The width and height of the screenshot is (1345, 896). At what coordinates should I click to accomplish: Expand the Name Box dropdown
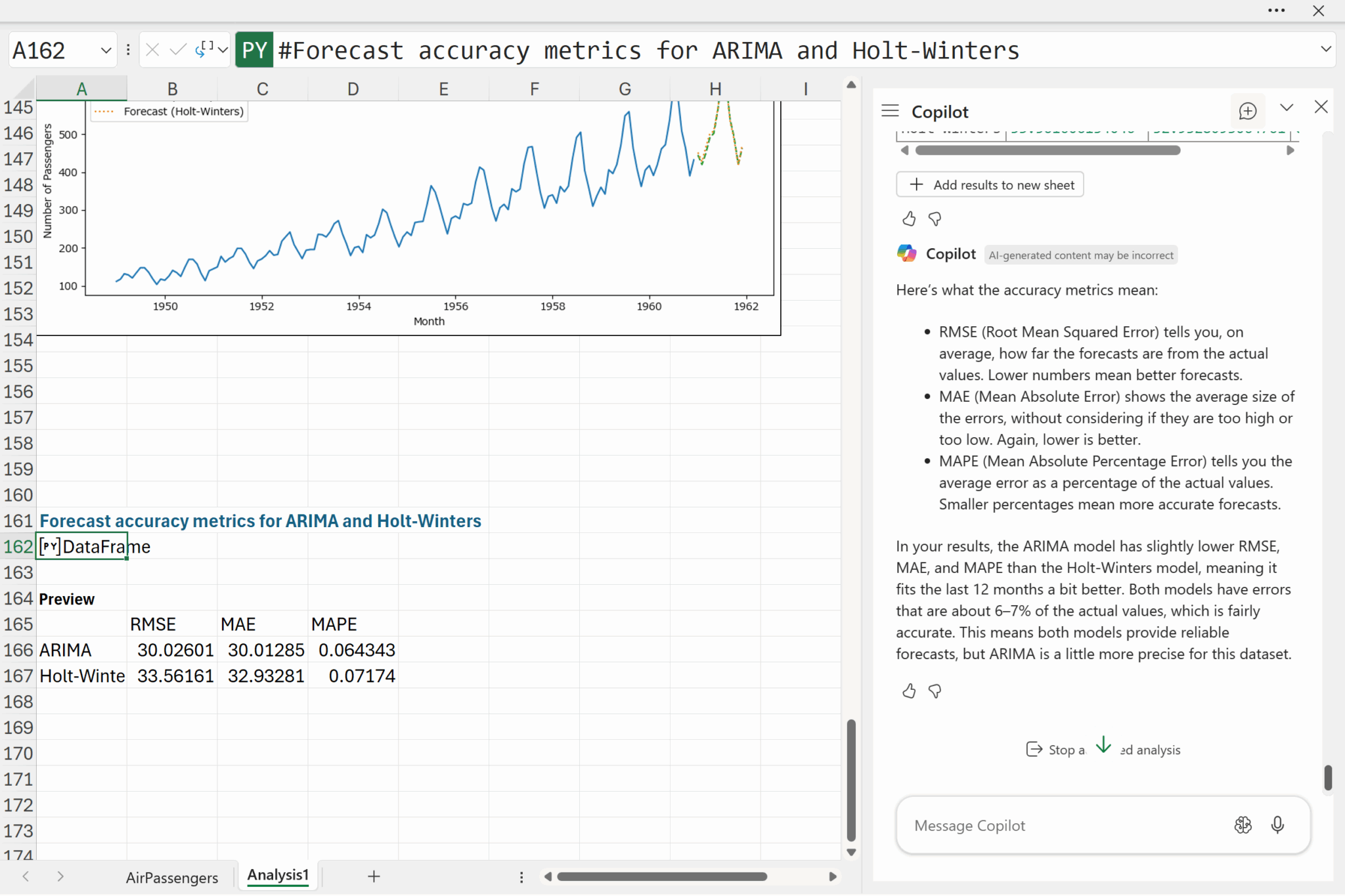[x=106, y=50]
